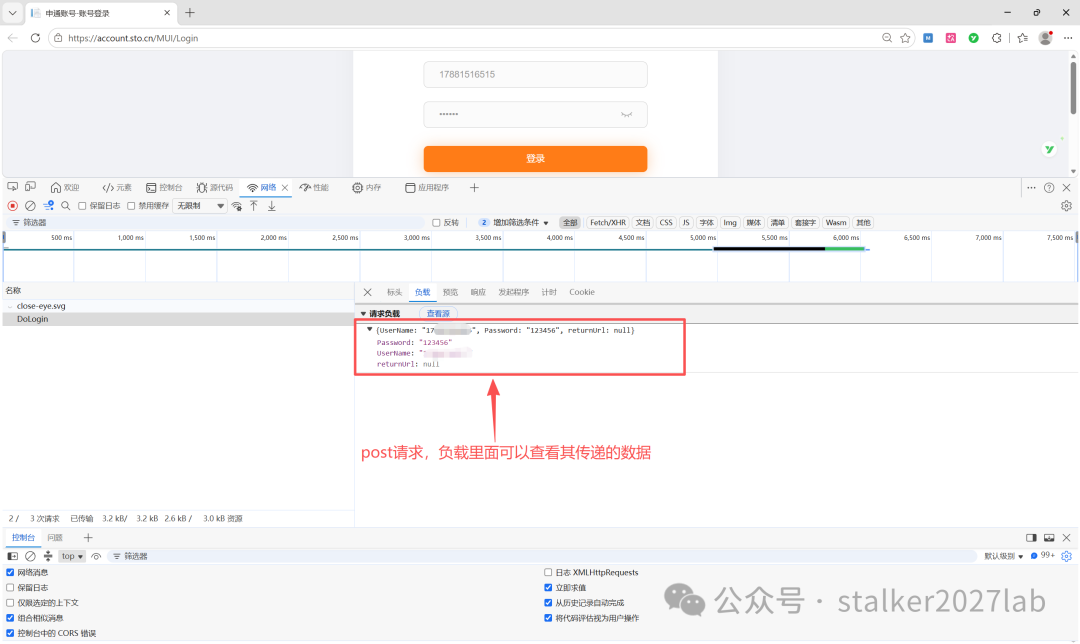Open the browser extensions puzzle icon
Screen dimensions: 1080x644
(997, 38)
